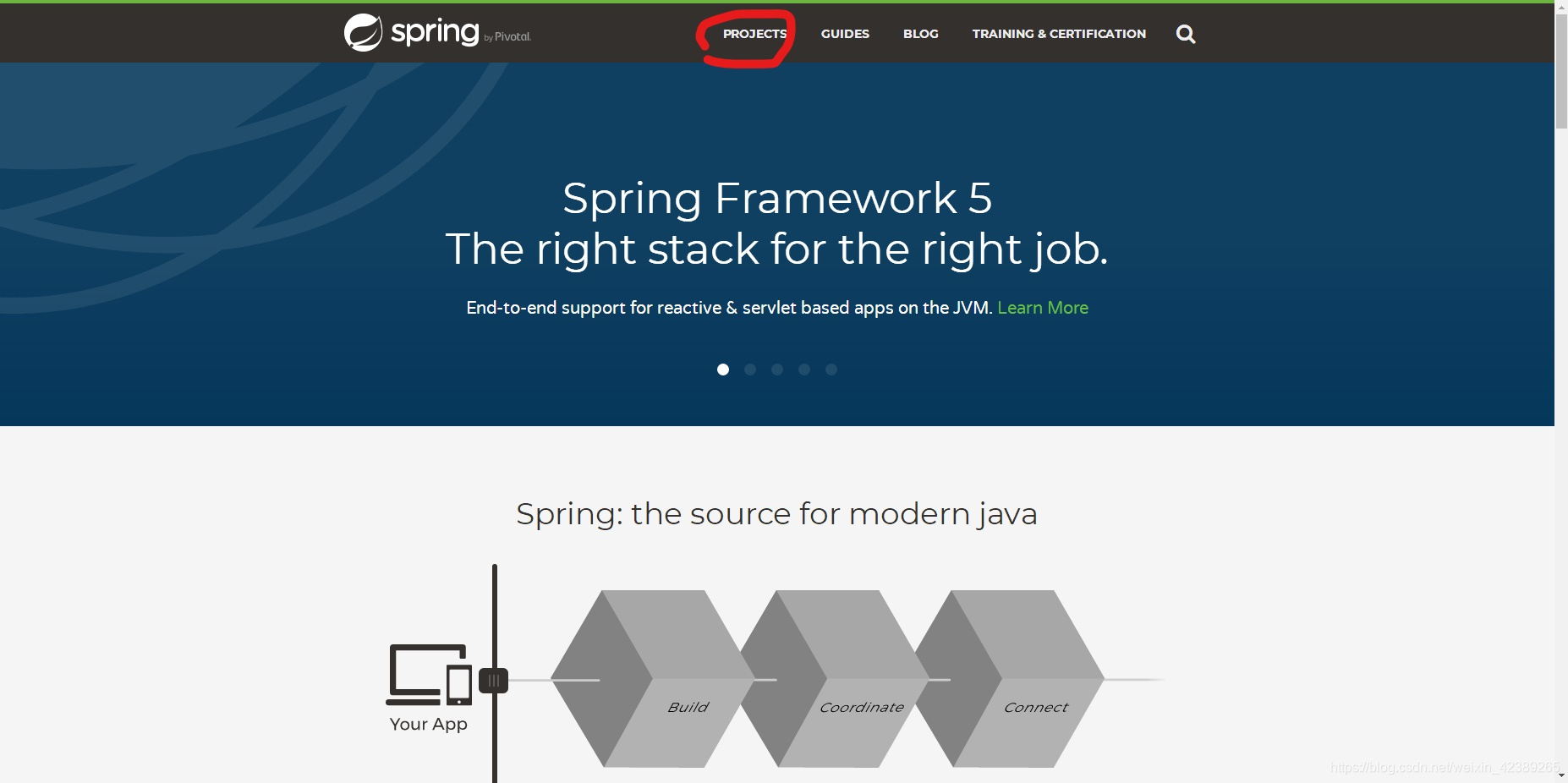
Task: Click the Your App devices icon
Action: pos(429,675)
